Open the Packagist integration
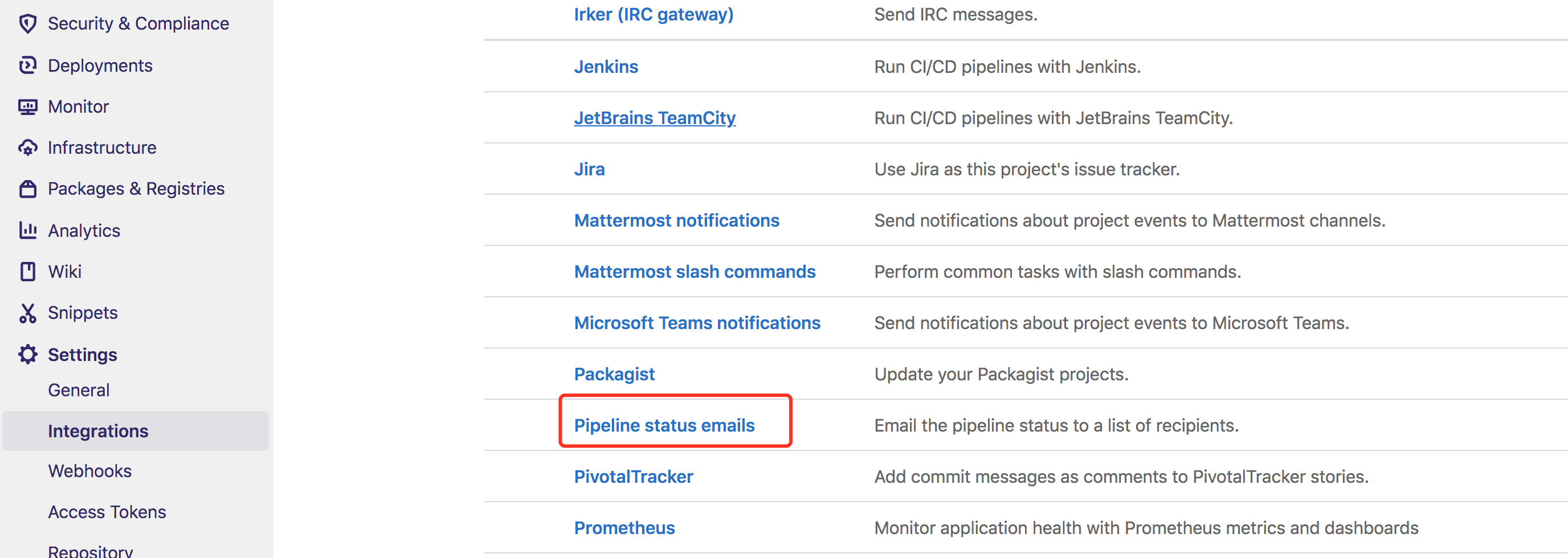This screenshot has width=1568, height=558. [614, 374]
